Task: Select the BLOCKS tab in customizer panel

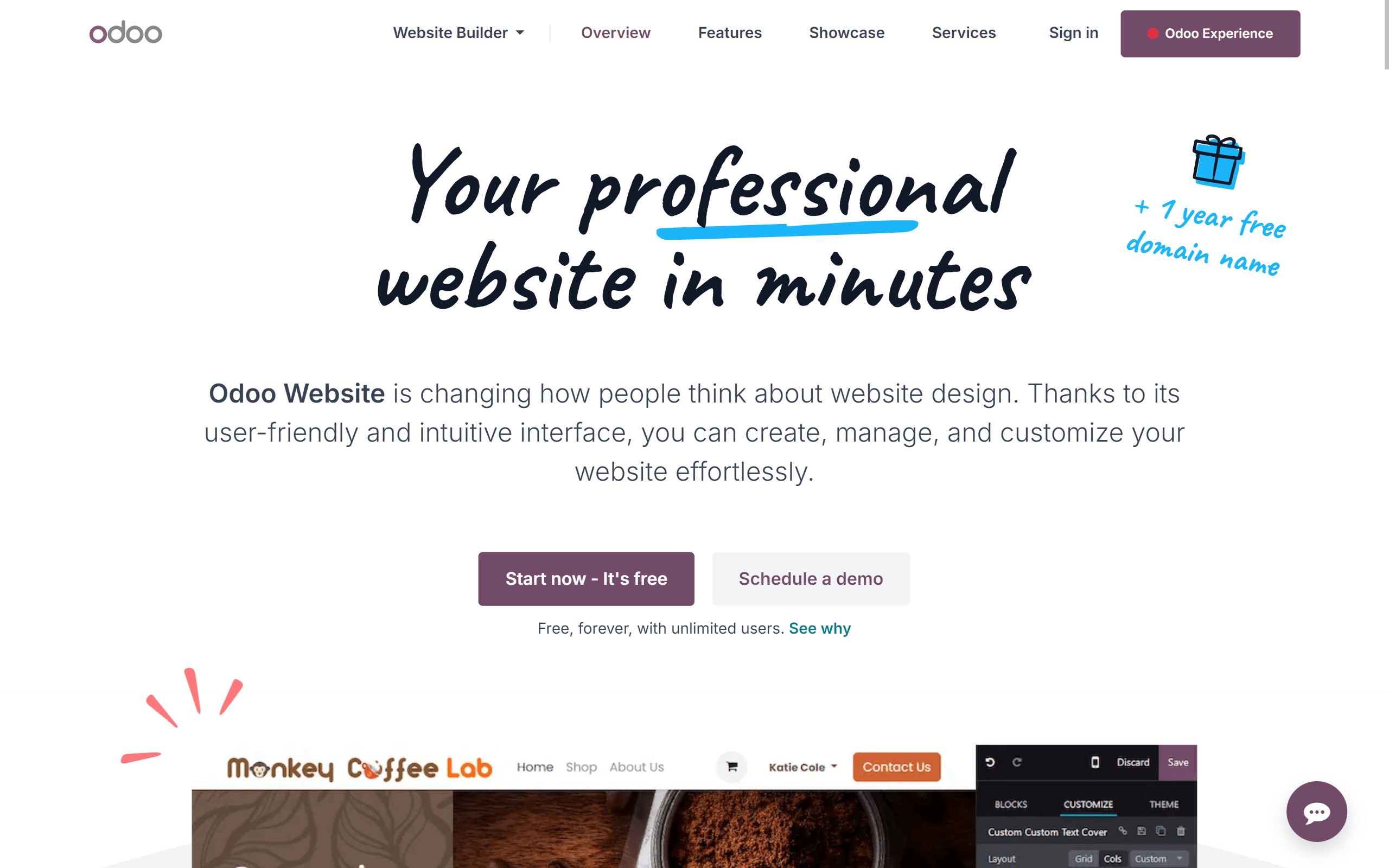Action: point(1010,803)
